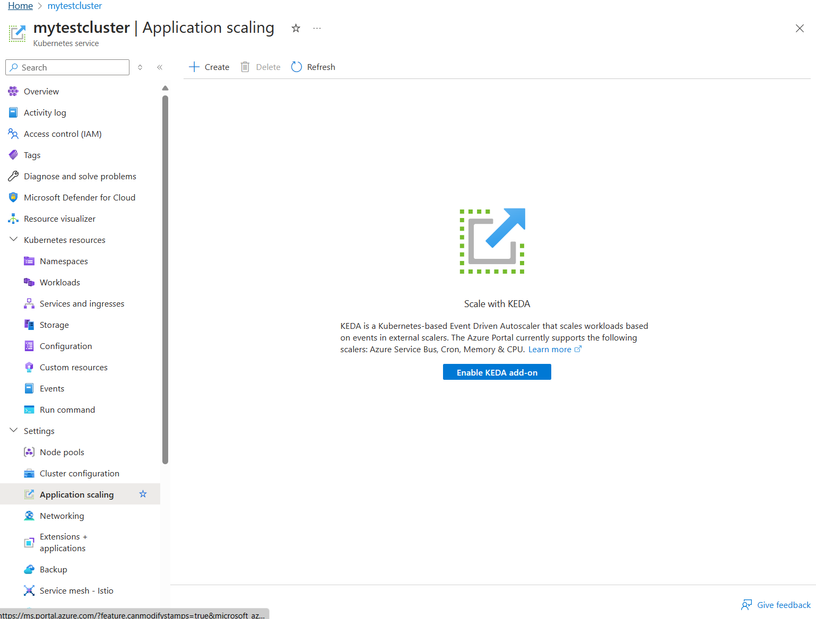Open the Learn more link
This screenshot has height=619, width=816.
click(x=555, y=349)
